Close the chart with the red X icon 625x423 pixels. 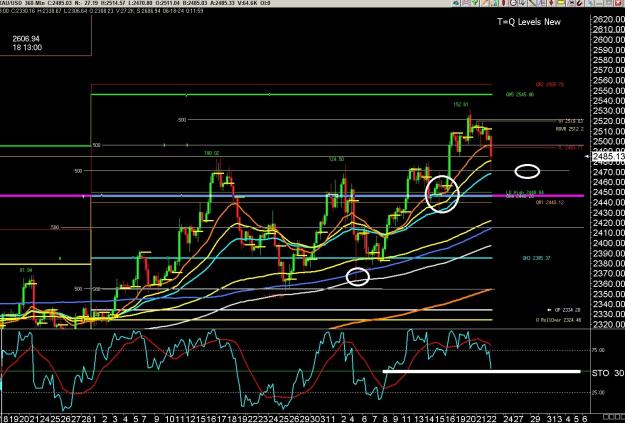click(618, 3)
